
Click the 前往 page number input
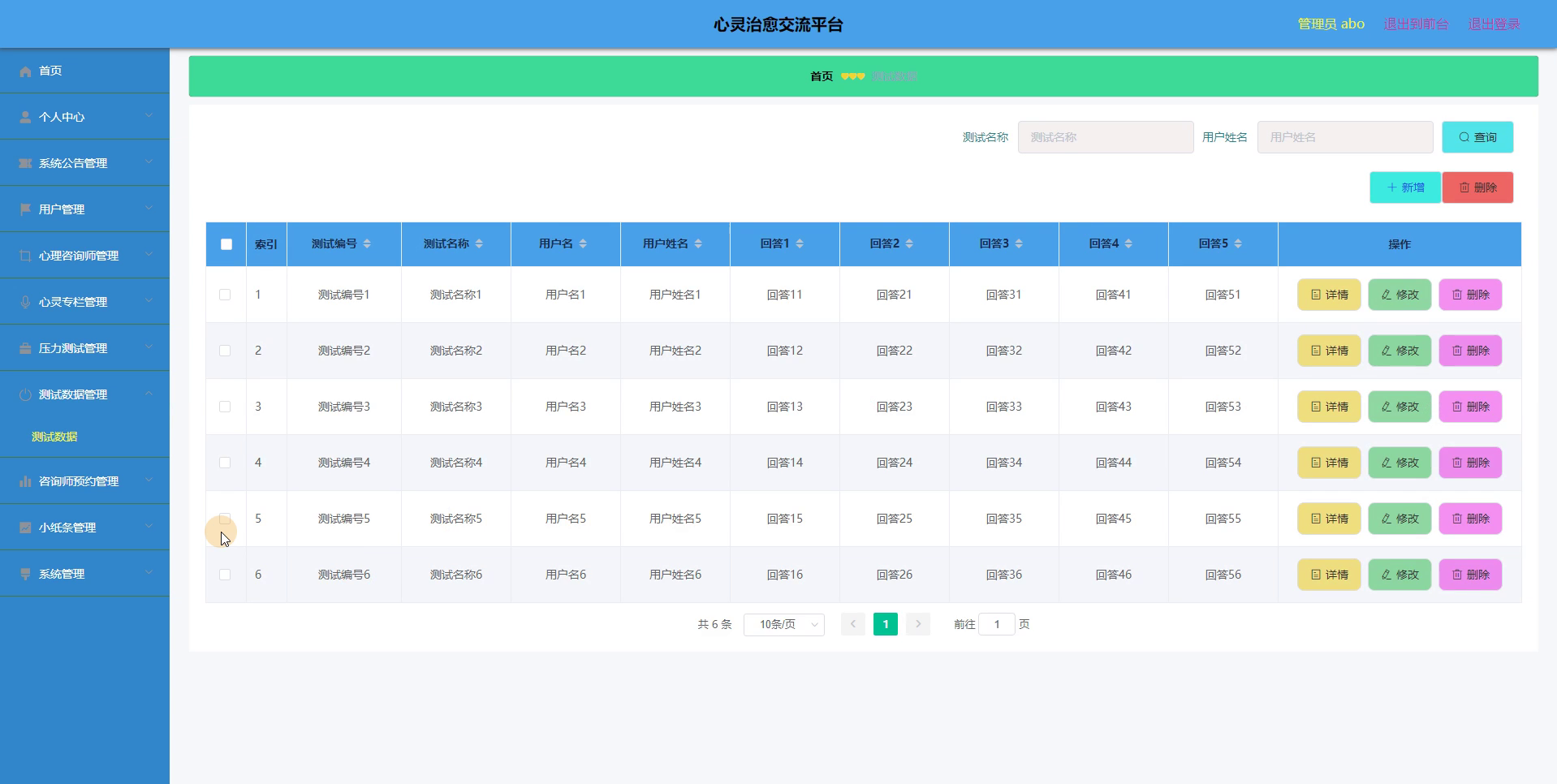[997, 624]
